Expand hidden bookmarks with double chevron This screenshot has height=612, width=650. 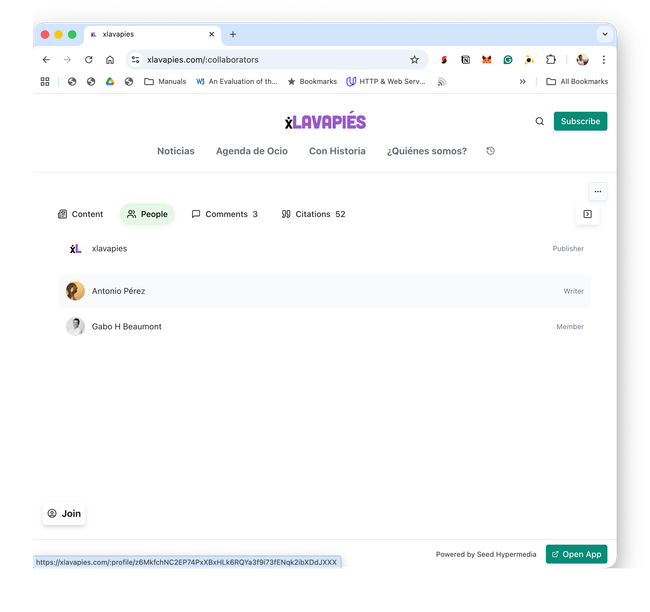tap(523, 82)
